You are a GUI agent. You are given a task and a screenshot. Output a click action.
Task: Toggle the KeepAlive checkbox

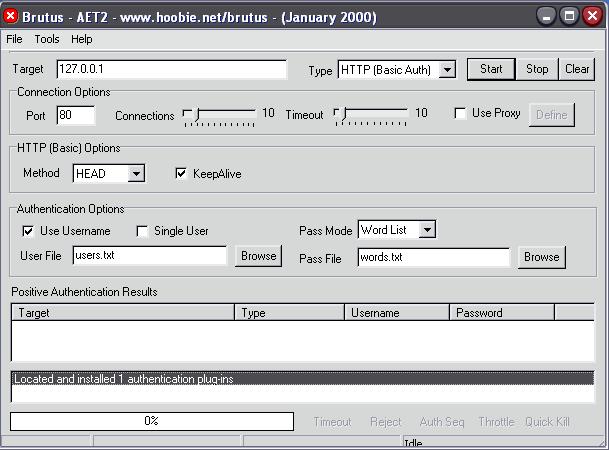(x=181, y=173)
